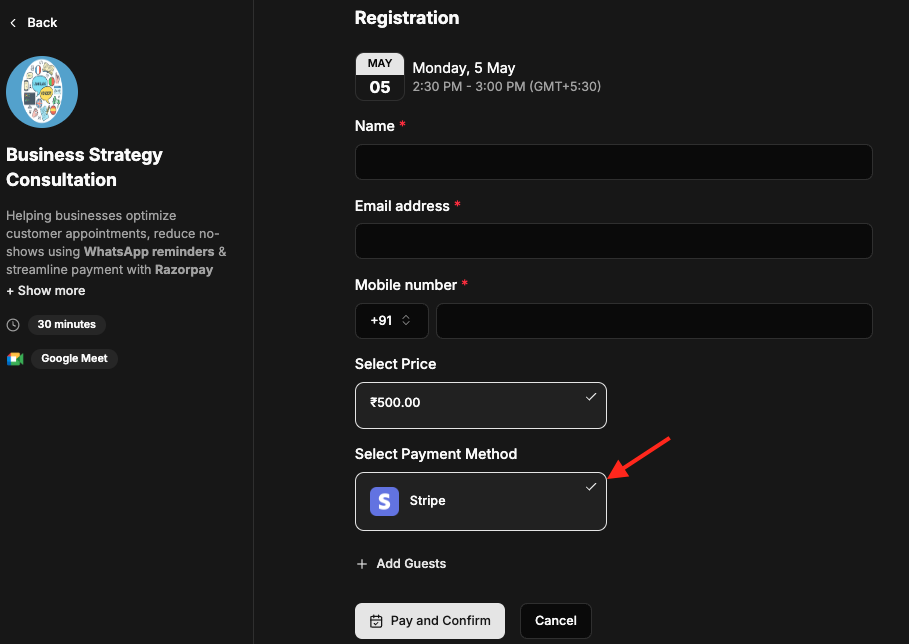
Task: Click the MAY 05 calendar date icon
Action: click(x=380, y=77)
